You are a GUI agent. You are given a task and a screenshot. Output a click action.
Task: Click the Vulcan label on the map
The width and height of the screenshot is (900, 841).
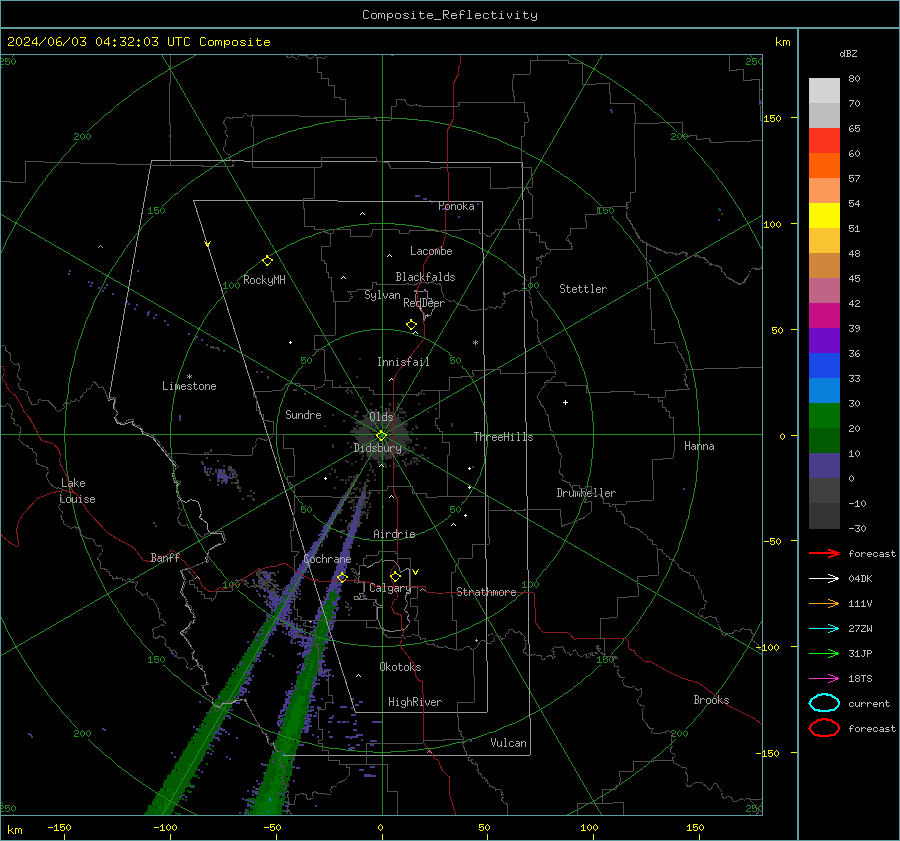click(x=508, y=743)
